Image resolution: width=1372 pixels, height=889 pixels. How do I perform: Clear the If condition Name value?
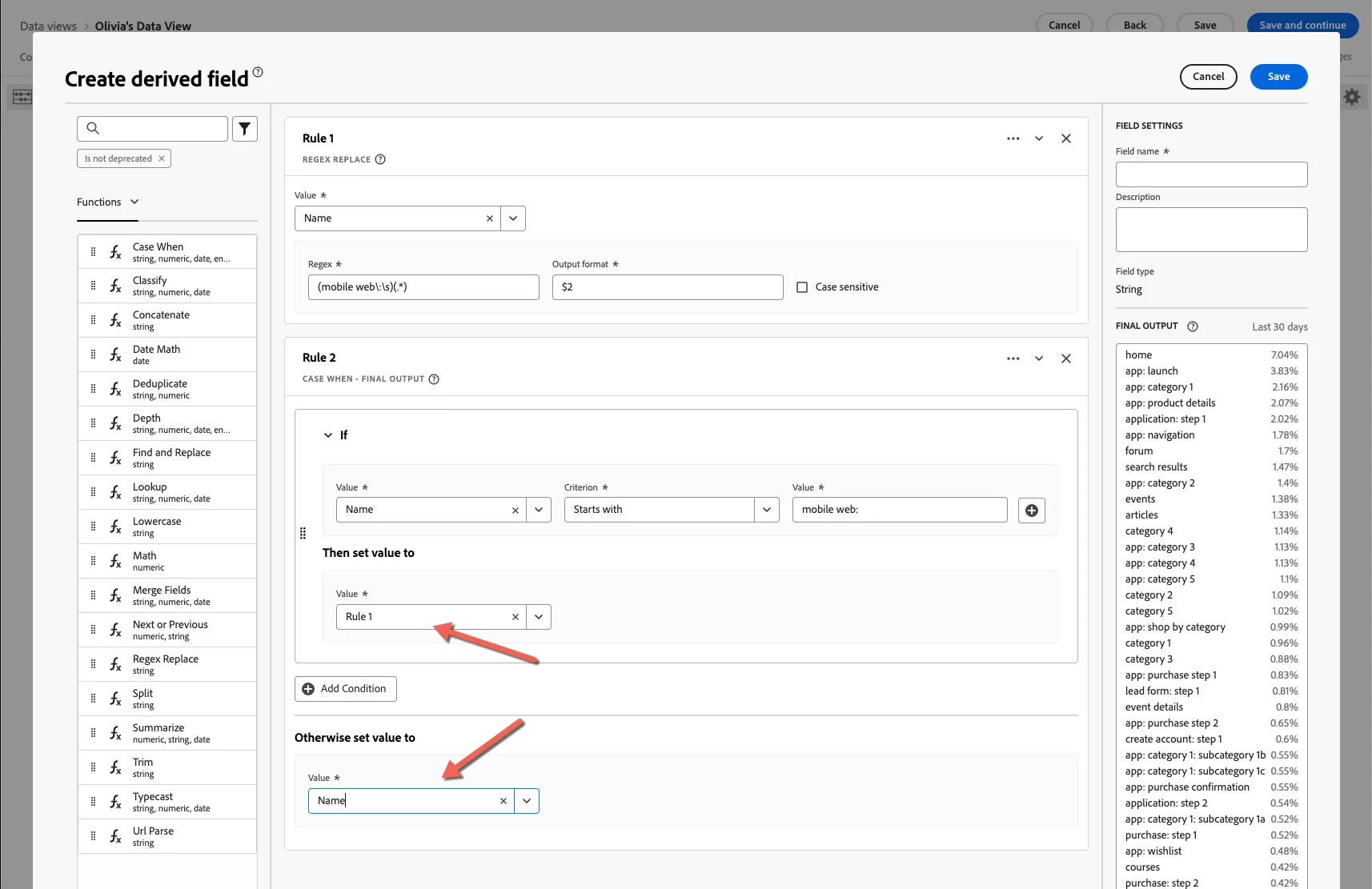coord(516,511)
